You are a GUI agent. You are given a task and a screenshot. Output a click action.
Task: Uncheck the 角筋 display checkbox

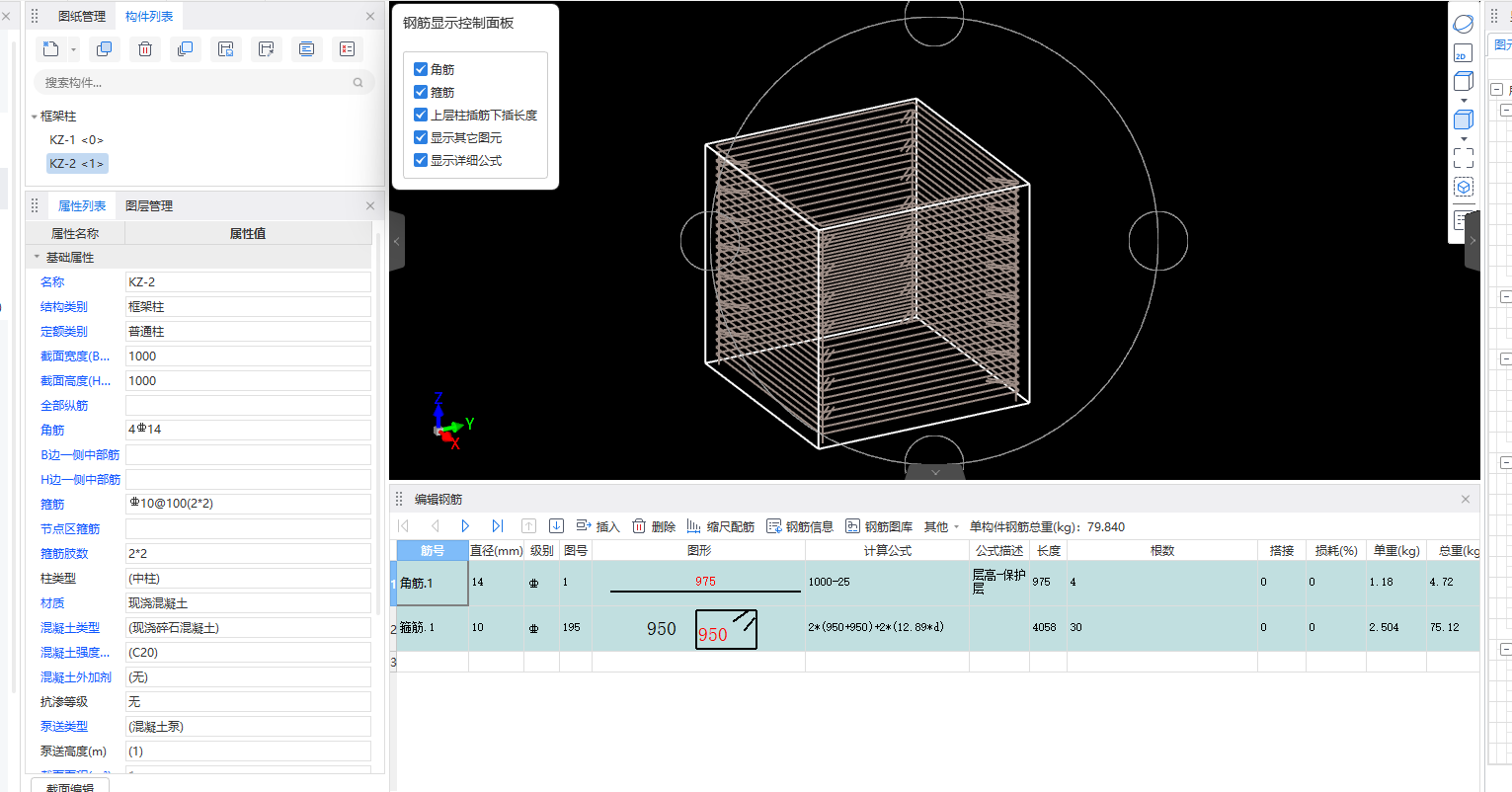(421, 69)
